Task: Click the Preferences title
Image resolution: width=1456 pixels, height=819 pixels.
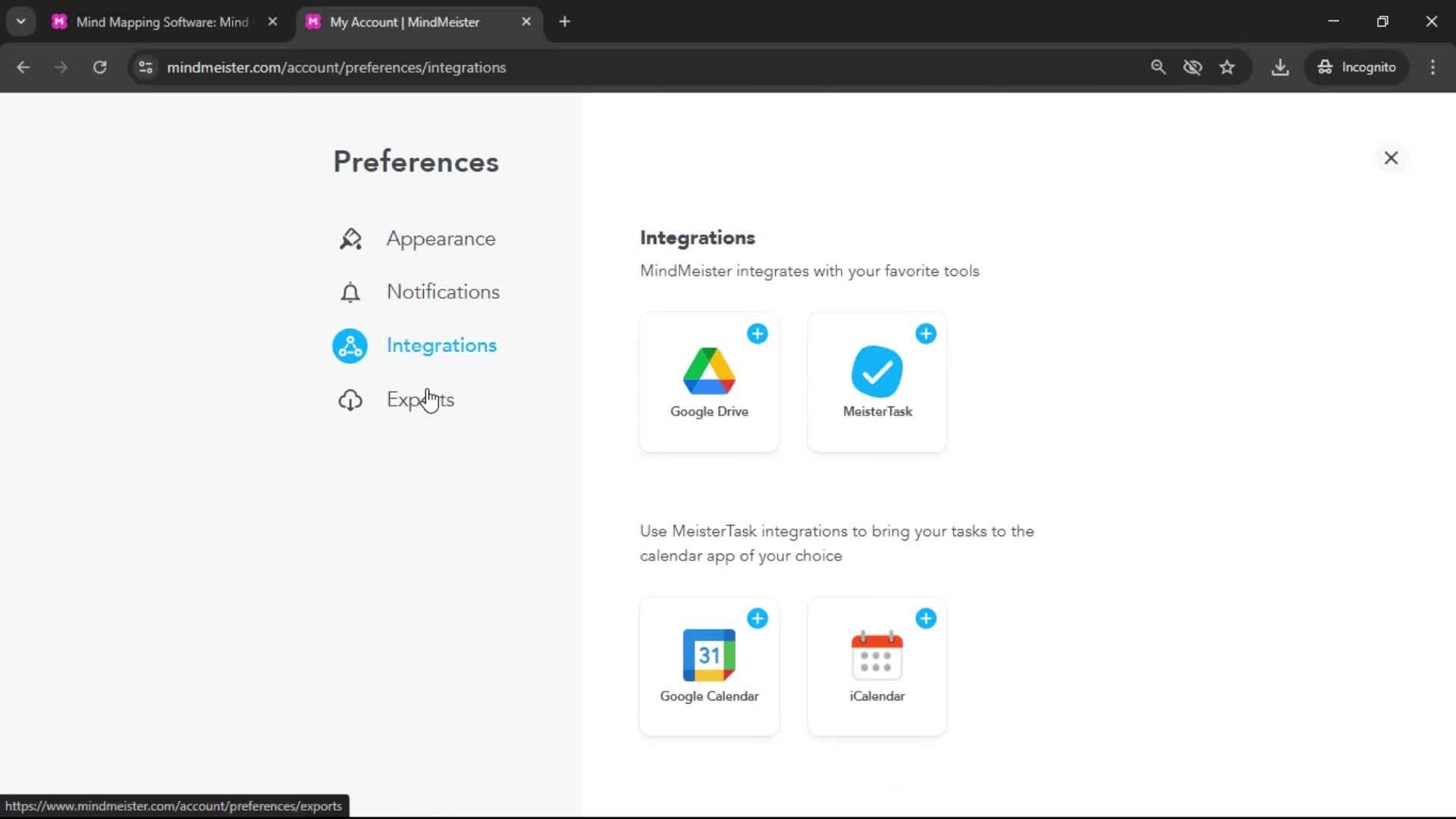Action: click(x=416, y=162)
